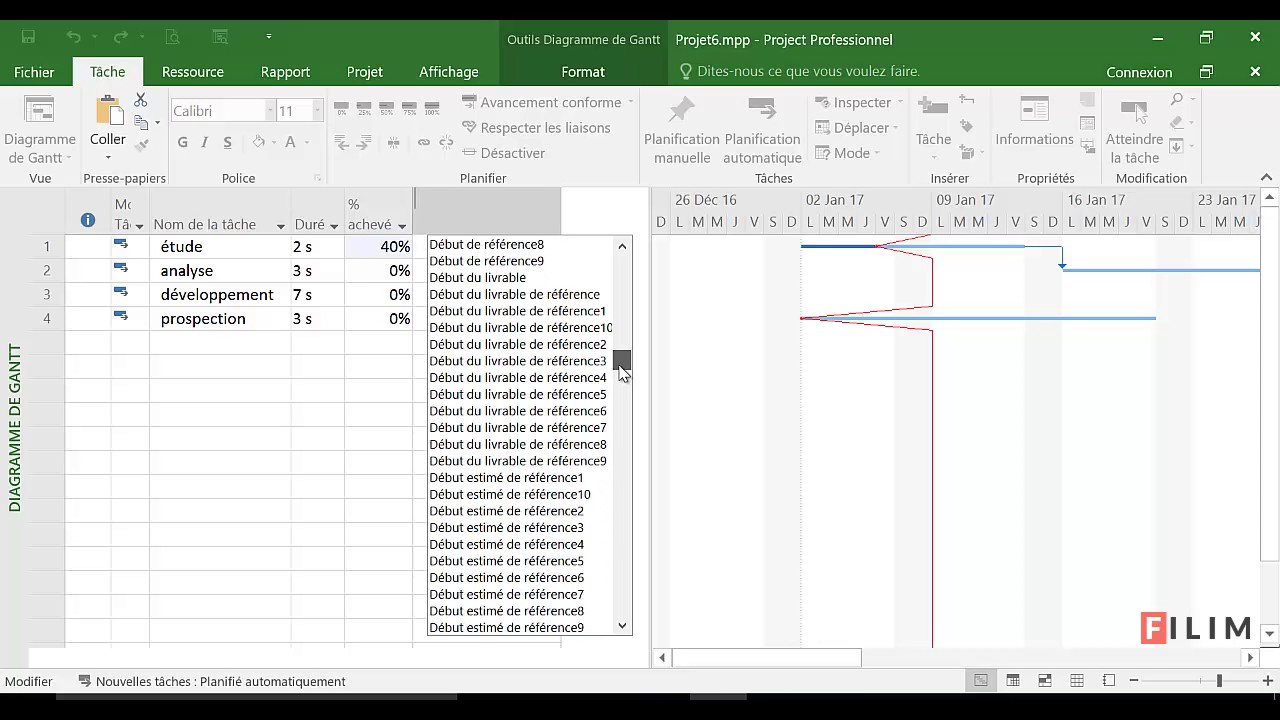Click zoom out minus button in status bar

[1134, 681]
